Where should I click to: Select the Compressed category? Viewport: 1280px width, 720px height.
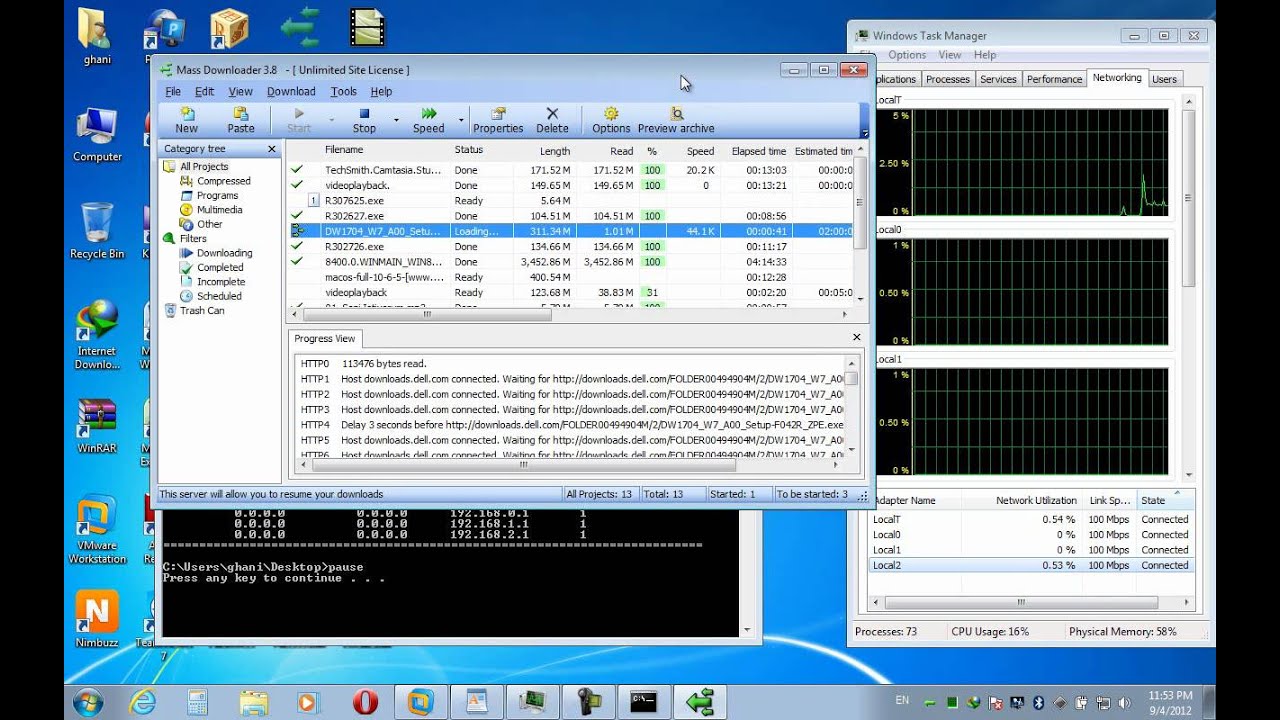224,181
